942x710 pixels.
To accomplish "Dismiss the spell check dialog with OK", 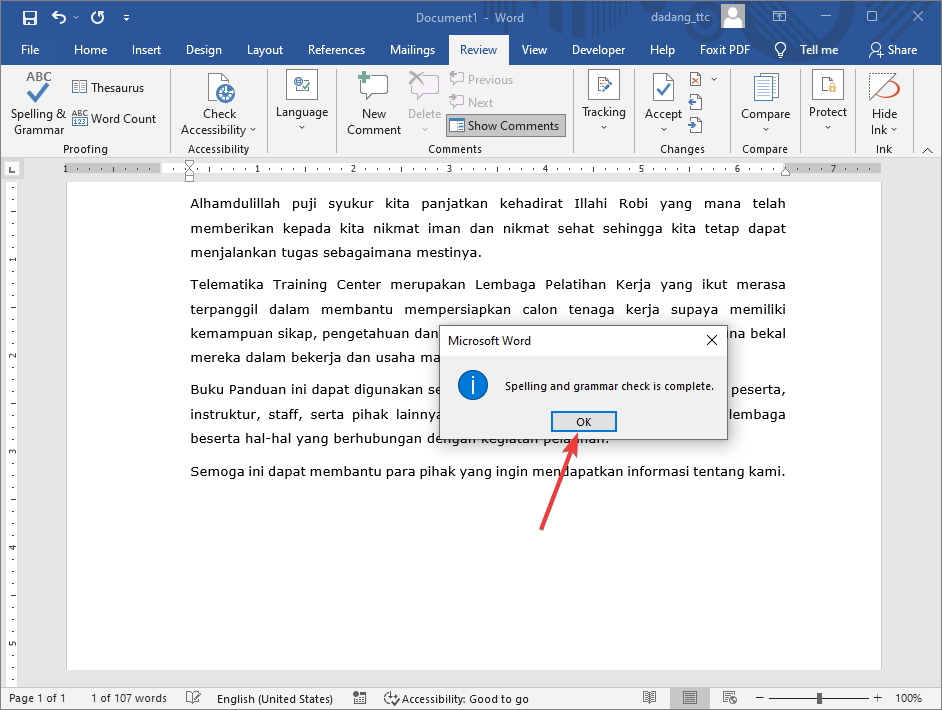I will (x=583, y=421).
